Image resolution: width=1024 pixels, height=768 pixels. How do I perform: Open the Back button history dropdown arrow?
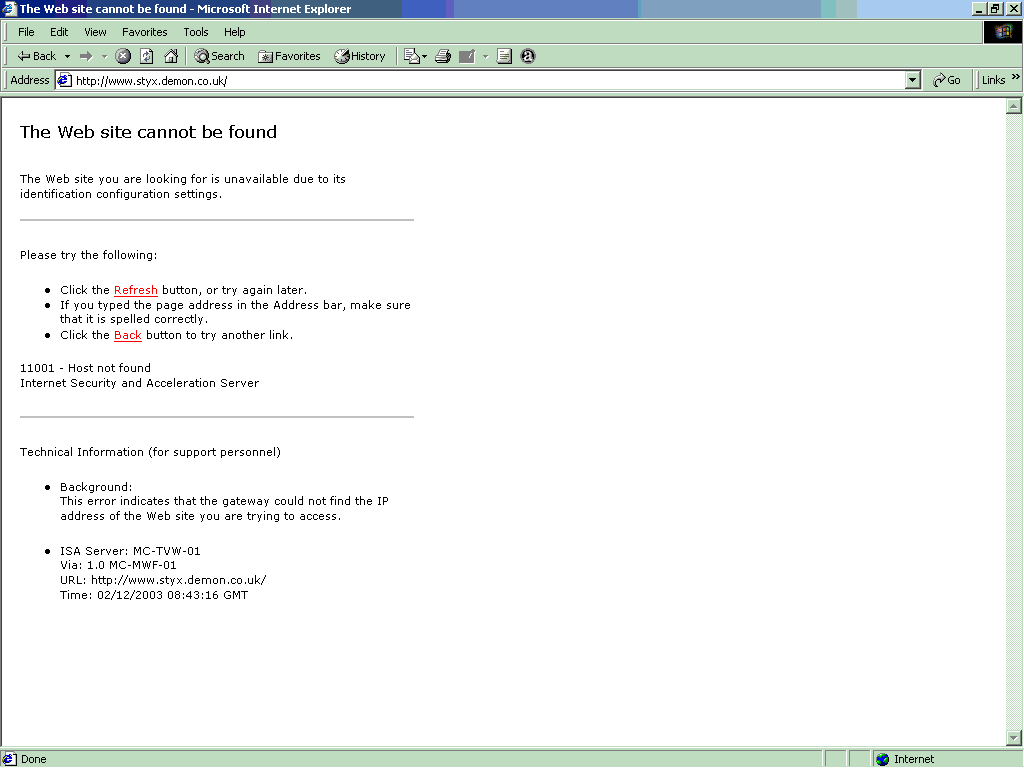pyautogui.click(x=67, y=56)
